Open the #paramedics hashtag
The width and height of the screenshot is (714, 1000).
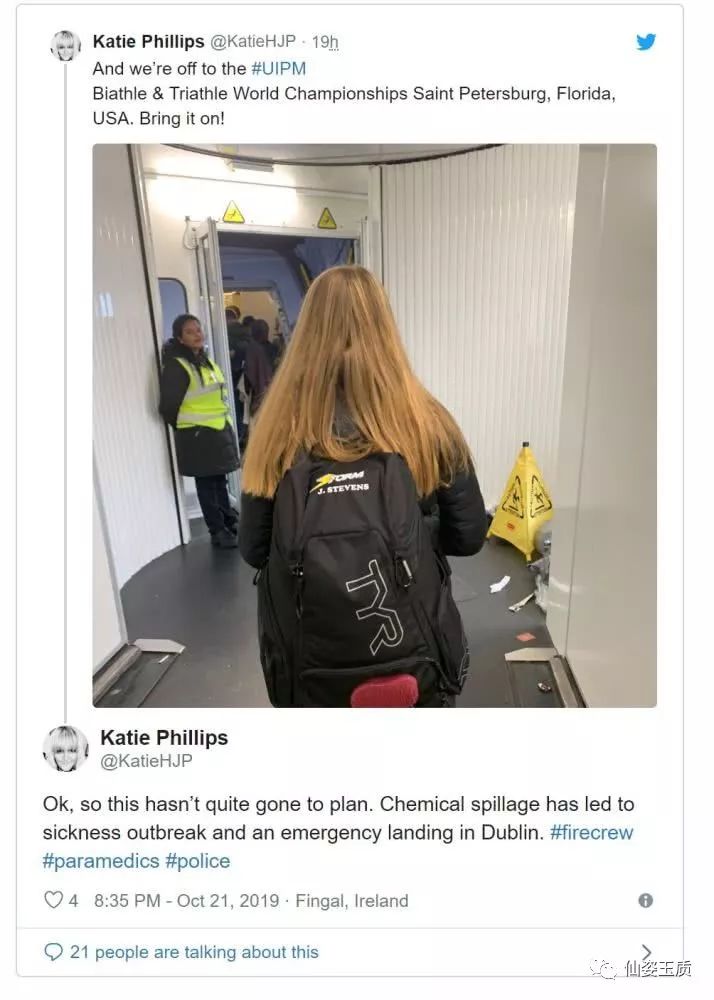click(x=101, y=861)
